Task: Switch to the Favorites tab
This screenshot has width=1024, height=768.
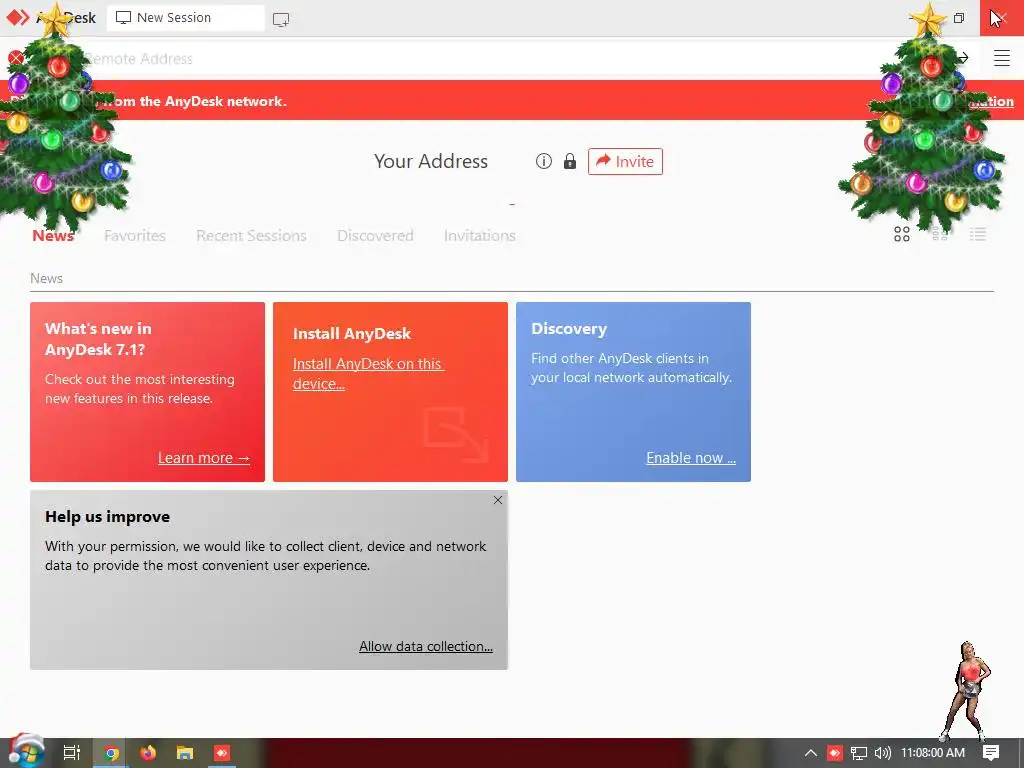Action: [135, 235]
